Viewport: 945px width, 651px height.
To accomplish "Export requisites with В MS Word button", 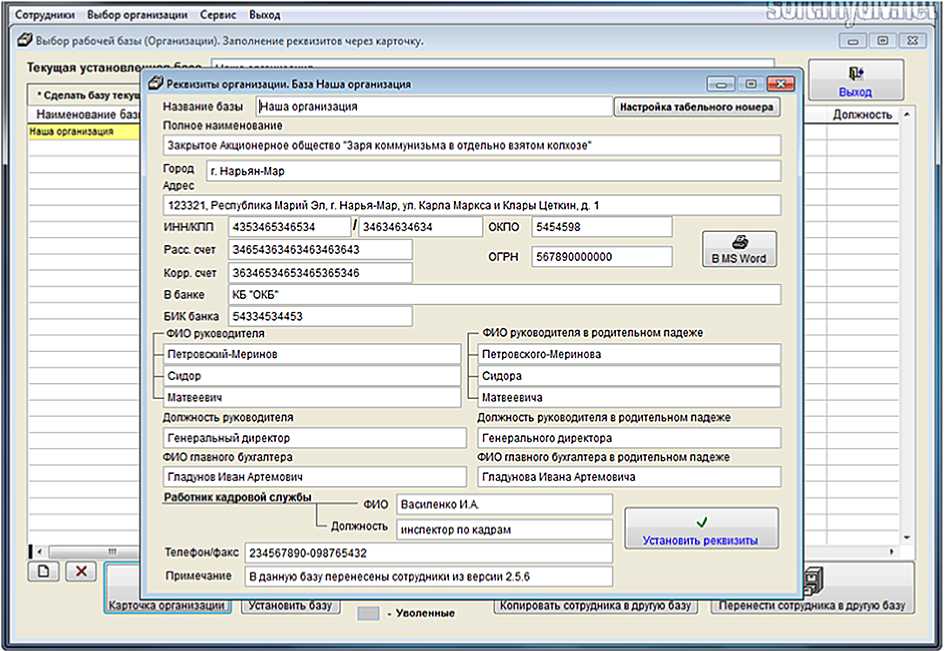I will 738,249.
